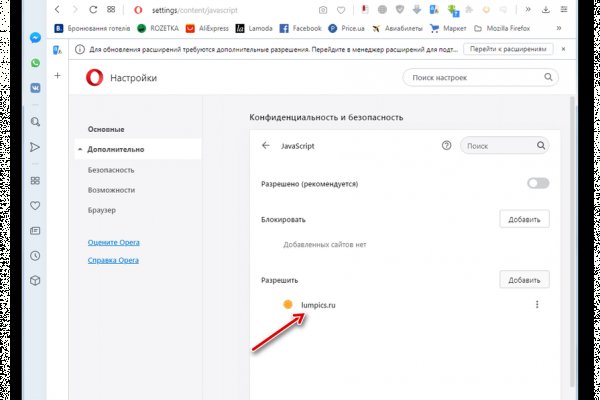Click the help question mark next to JavaScript
The width and height of the screenshot is (600, 400).
(447, 145)
